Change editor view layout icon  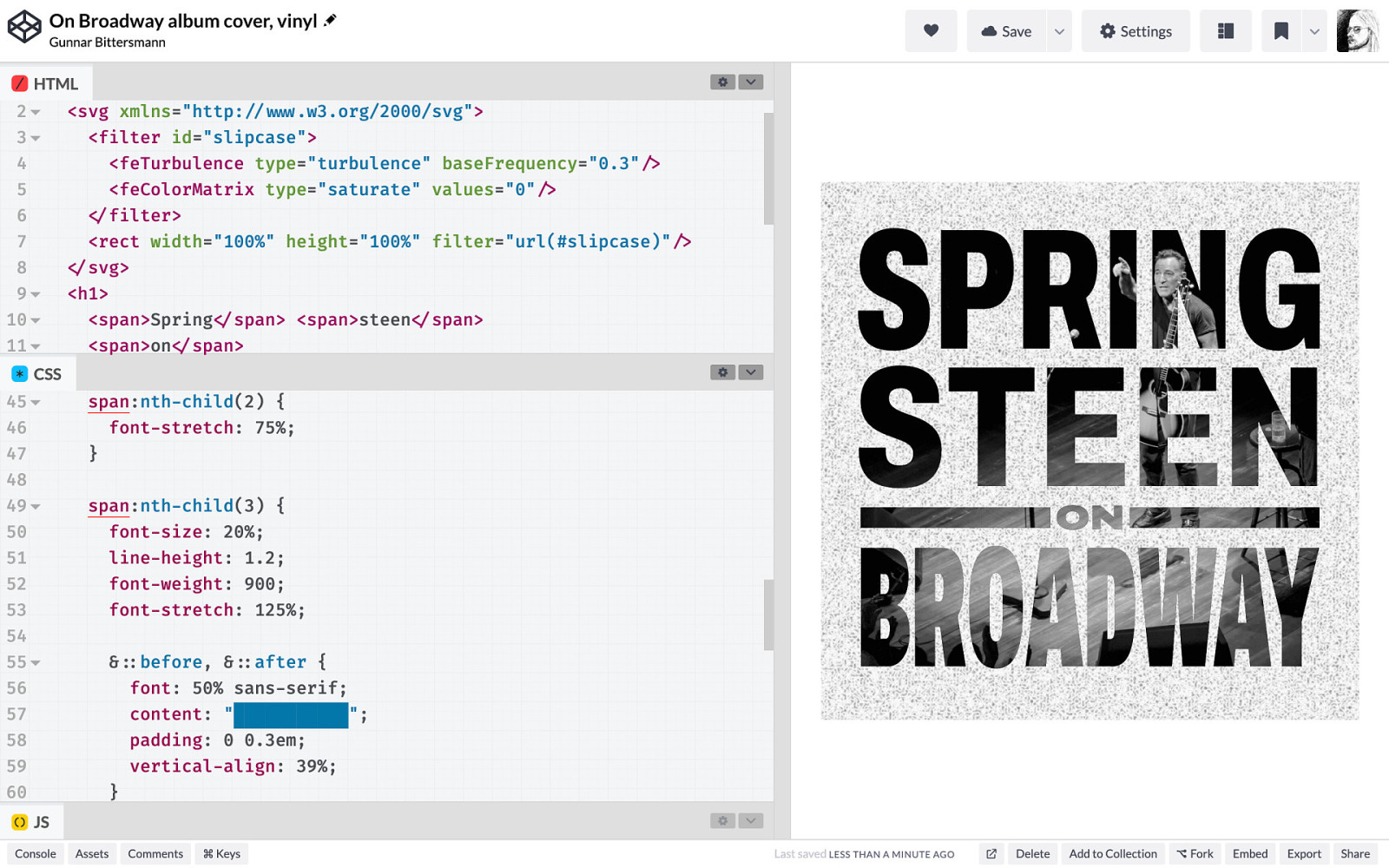pos(1226,31)
